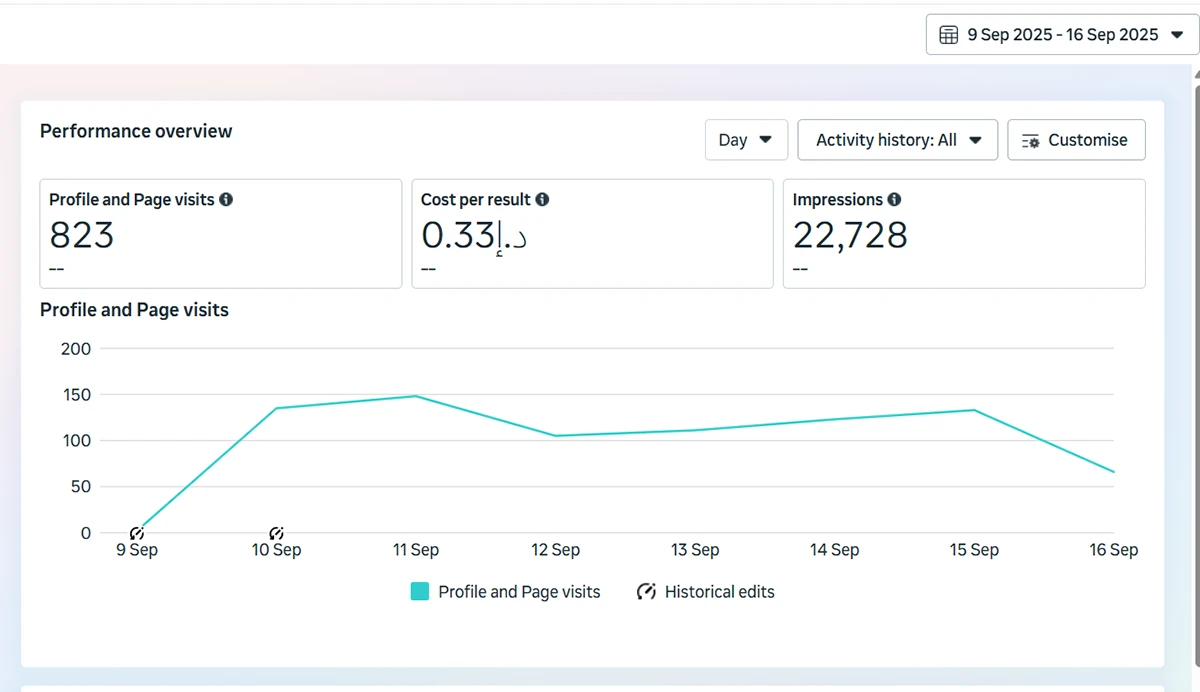Viewport: 1200px width, 692px height.
Task: Toggle Profile and Page visits legend label
Action: pos(519,592)
